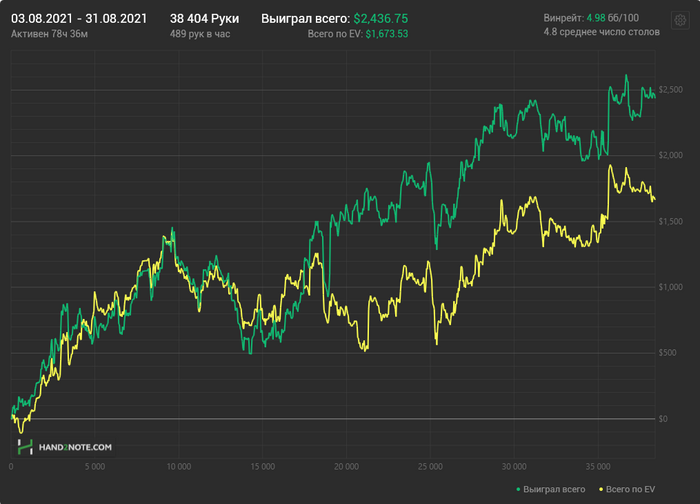Click the 30 000 x-axis label
The image size is (700, 504).
coord(514,467)
